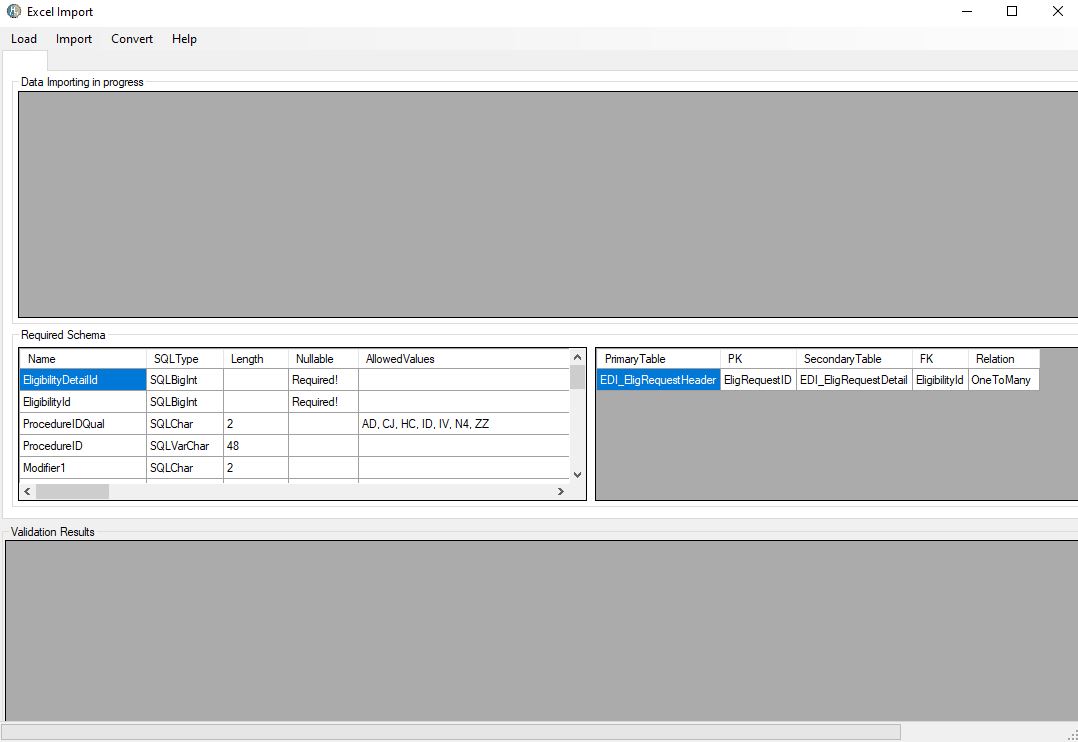Image resolution: width=1078 pixels, height=742 pixels.
Task: Click the SQLType column header
Action: 185,359
